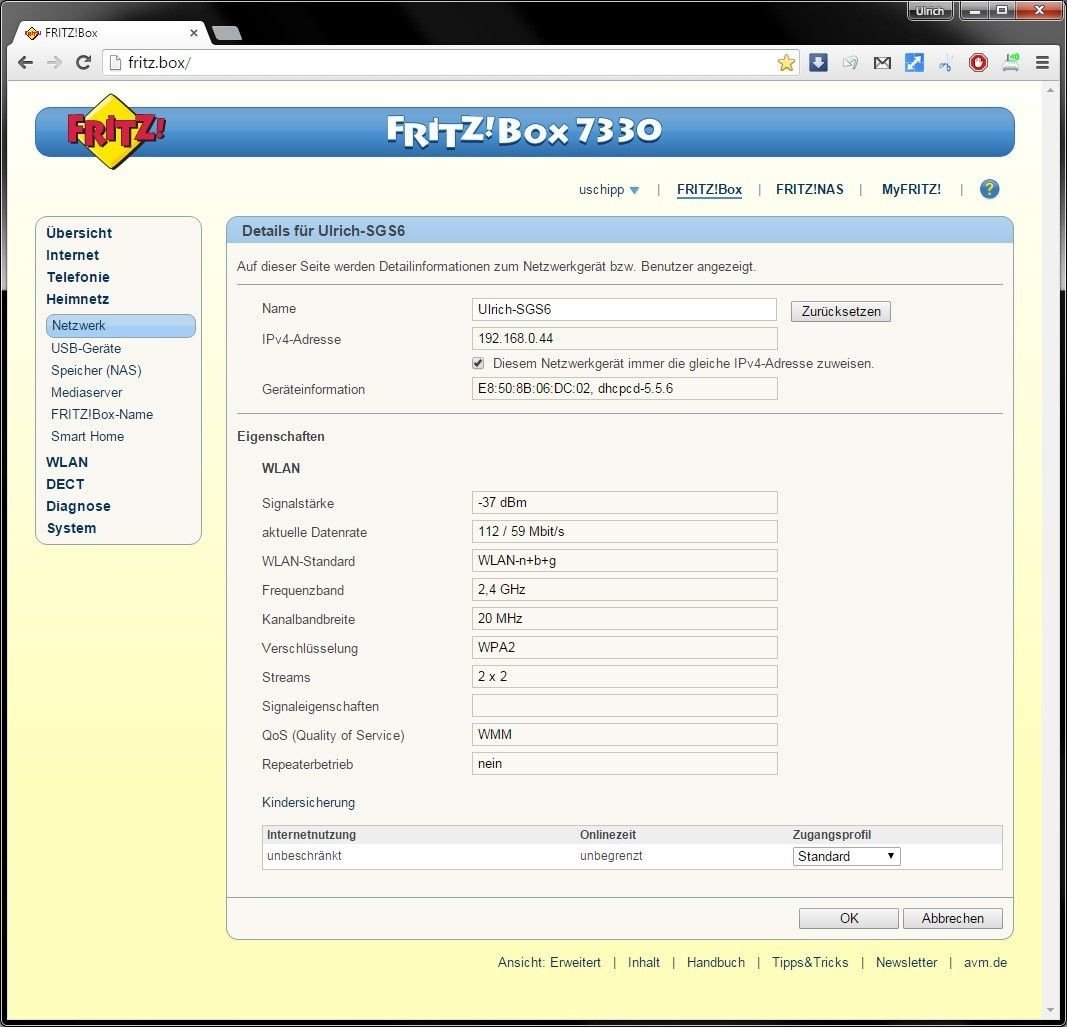Switch to MyFRITZ! top tab
Screen dimensions: 1067x1027
[x=911, y=190]
